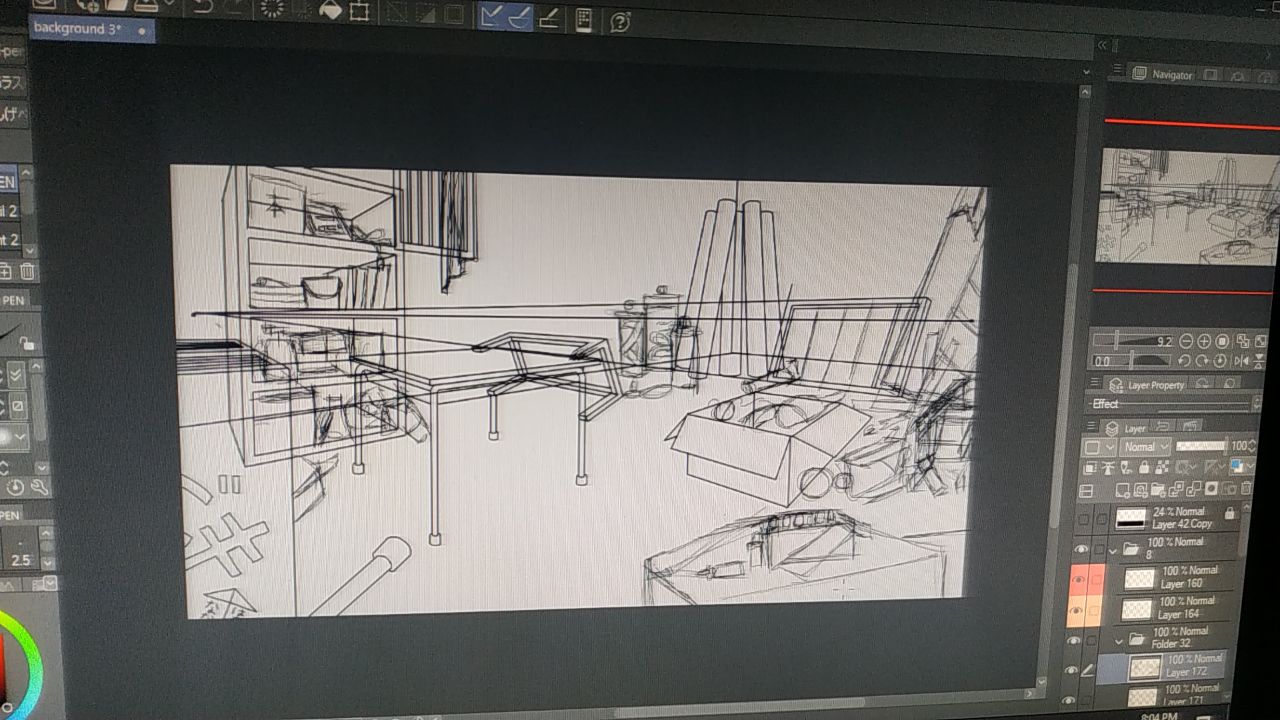Click the Clear (sunburst) icon in the toolbar

(271, 9)
